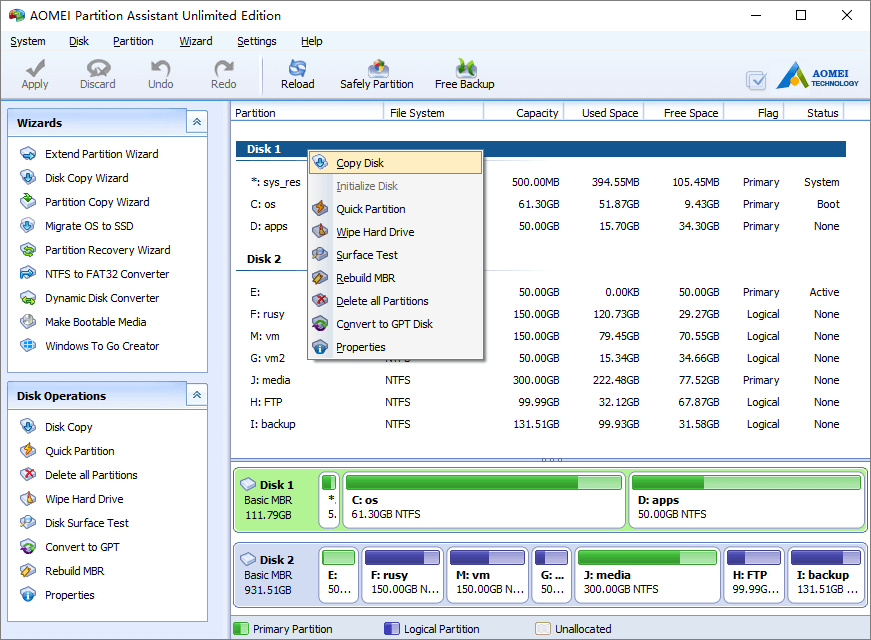The width and height of the screenshot is (871, 640).
Task: Collapse the Wizards panel
Action: coord(197,122)
